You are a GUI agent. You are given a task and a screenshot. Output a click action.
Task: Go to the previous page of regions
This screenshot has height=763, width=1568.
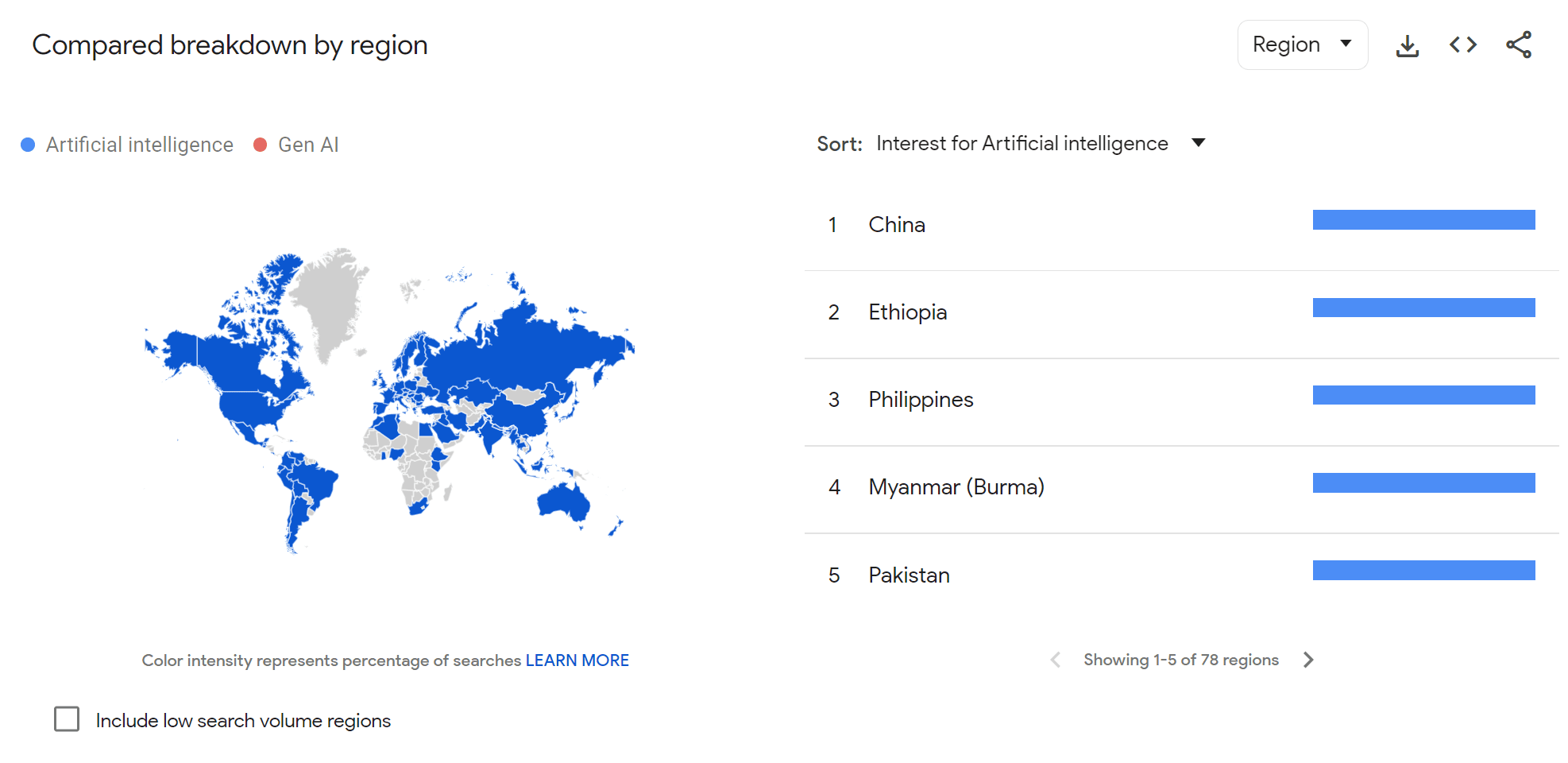tap(1055, 660)
